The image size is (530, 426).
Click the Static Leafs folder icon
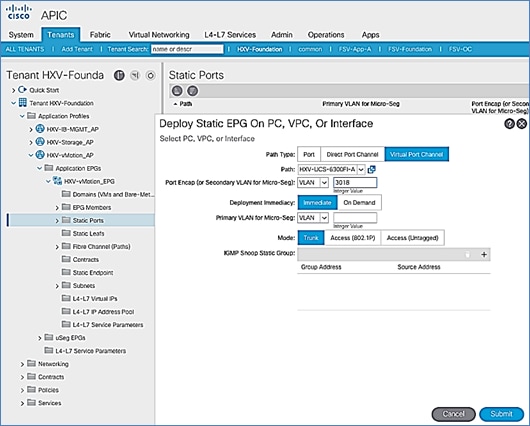(x=66, y=233)
